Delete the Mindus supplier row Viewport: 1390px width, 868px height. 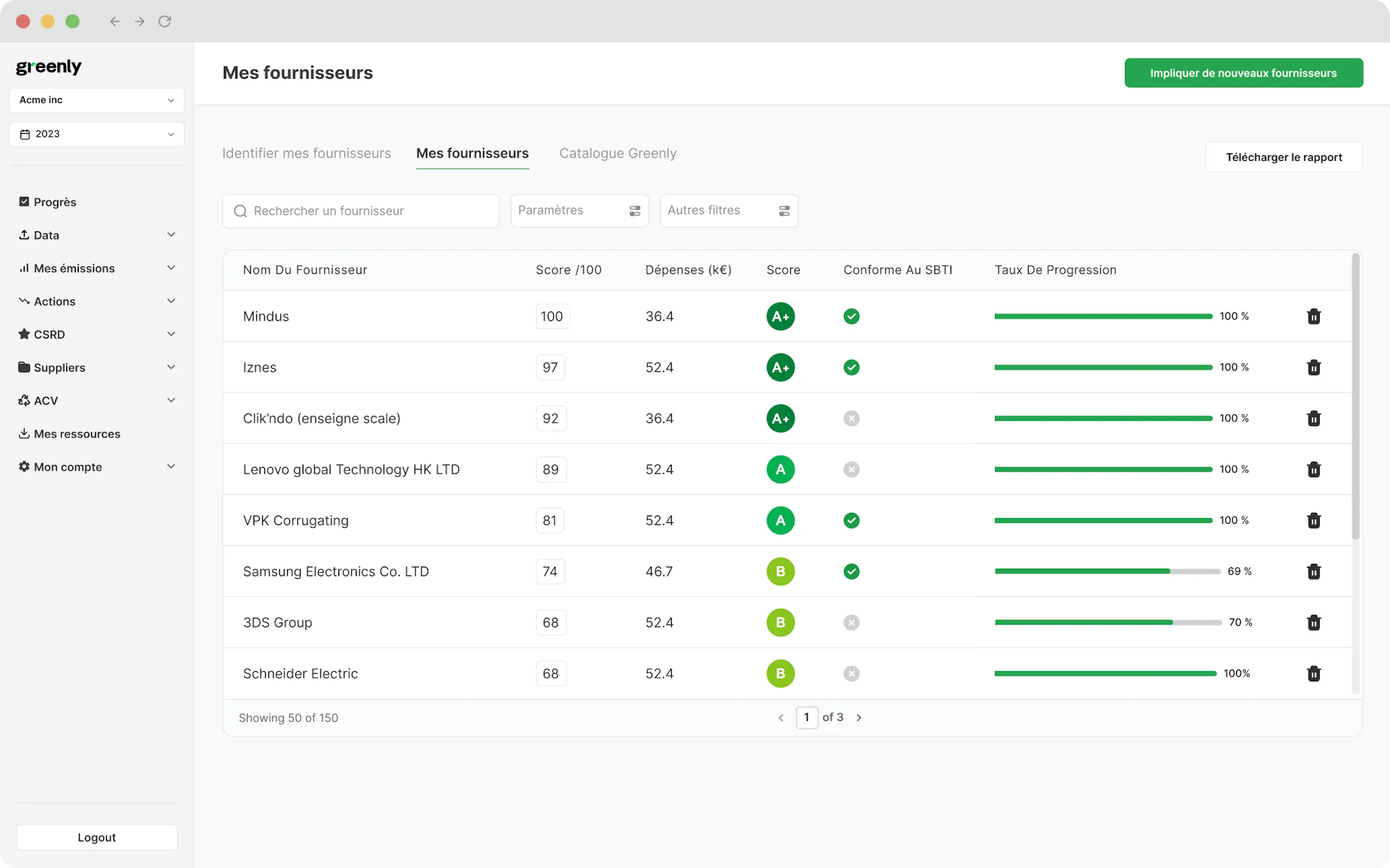[x=1313, y=316]
